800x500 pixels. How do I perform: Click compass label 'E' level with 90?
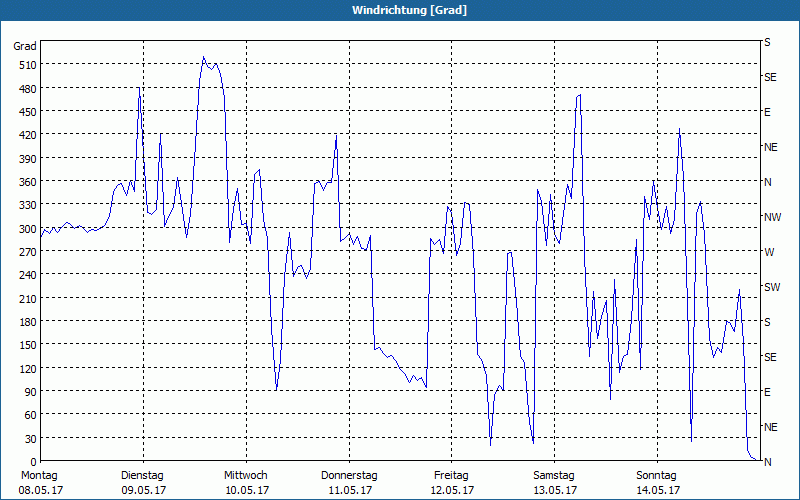pyautogui.click(x=767, y=392)
